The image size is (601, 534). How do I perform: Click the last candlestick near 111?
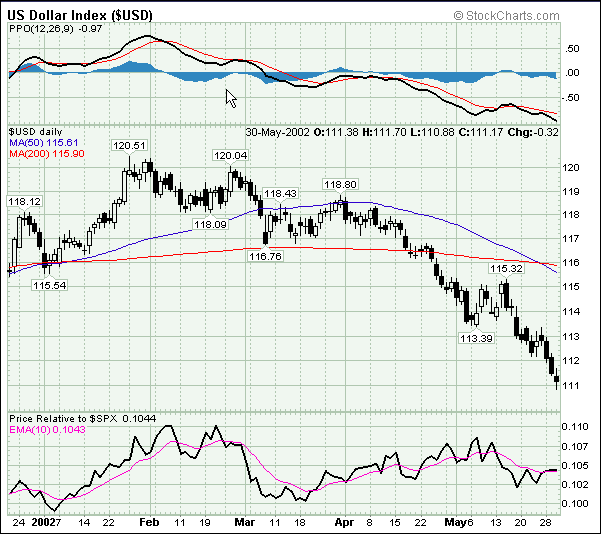pos(557,379)
